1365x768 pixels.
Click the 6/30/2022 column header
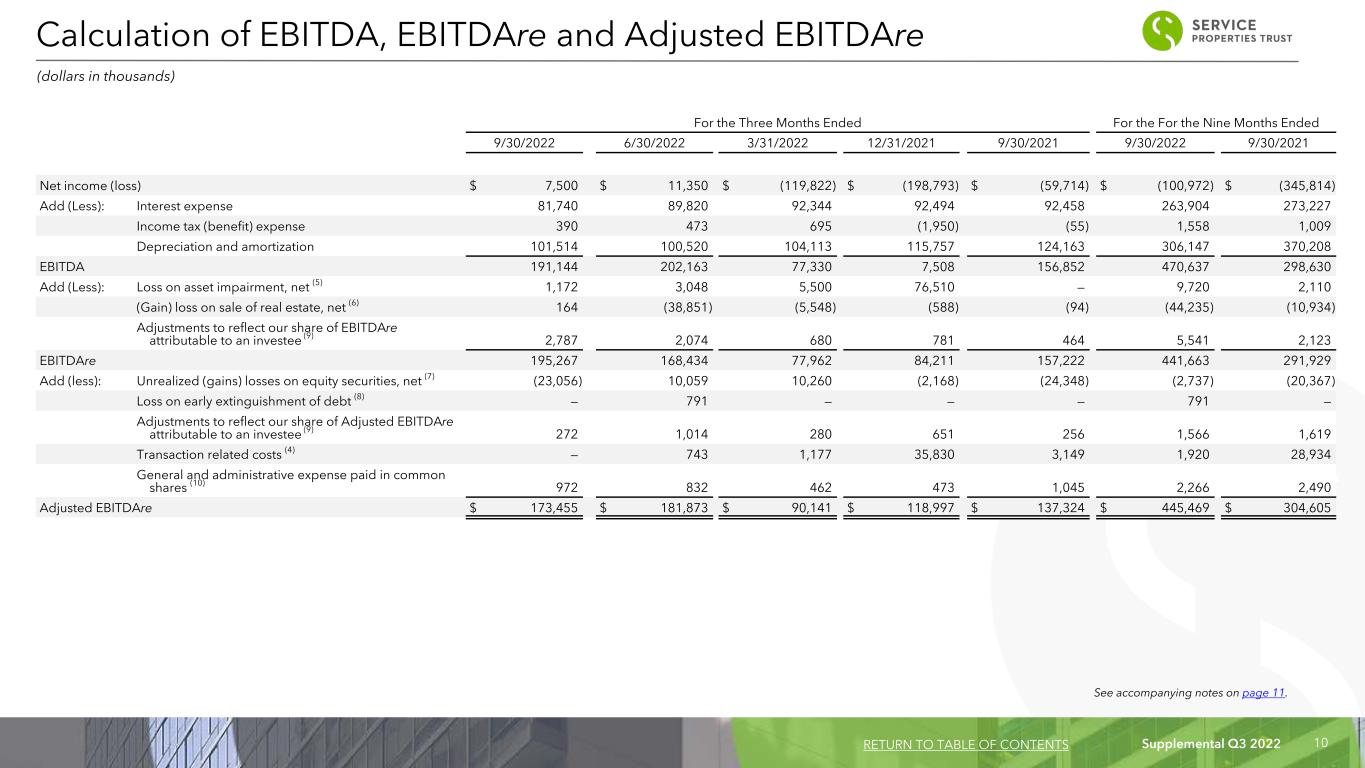(x=653, y=143)
